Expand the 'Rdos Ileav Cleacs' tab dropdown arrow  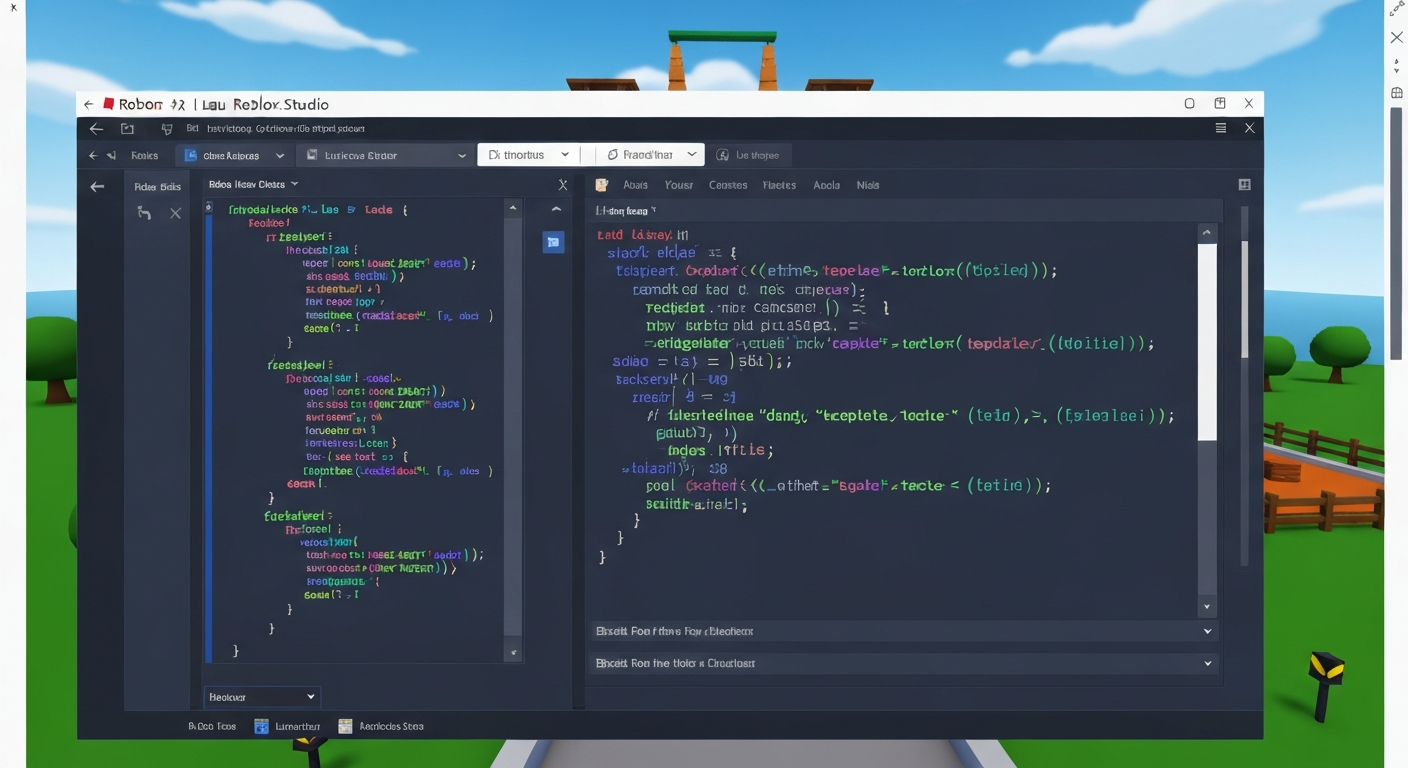295,184
